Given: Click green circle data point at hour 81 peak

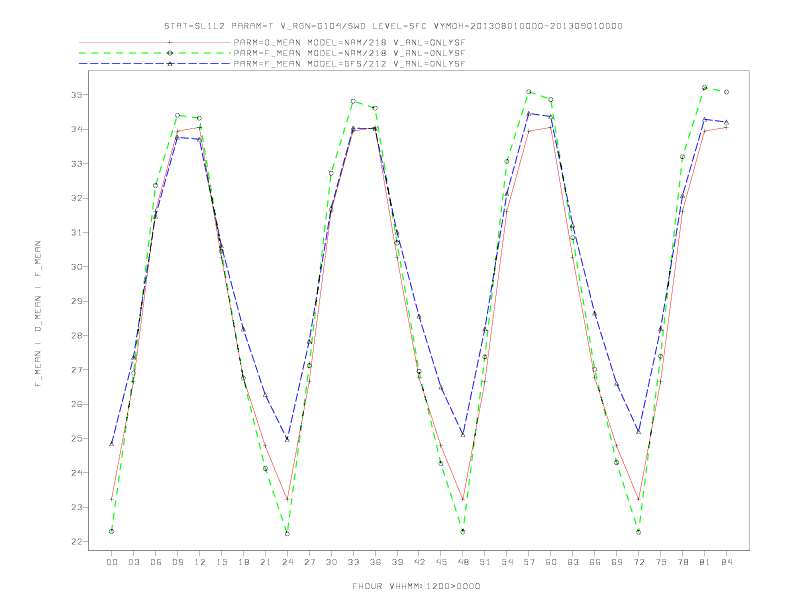Looking at the screenshot, I should click(x=705, y=87).
